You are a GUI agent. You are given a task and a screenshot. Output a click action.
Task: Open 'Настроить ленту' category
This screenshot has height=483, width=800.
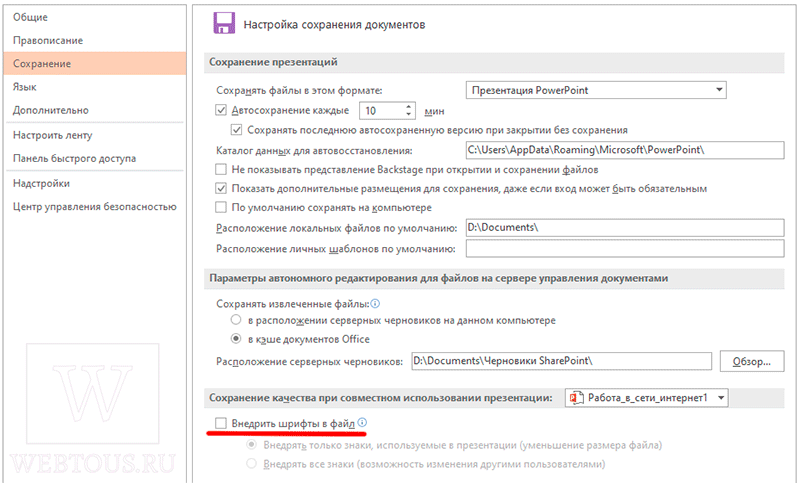pyautogui.click(x=95, y=135)
